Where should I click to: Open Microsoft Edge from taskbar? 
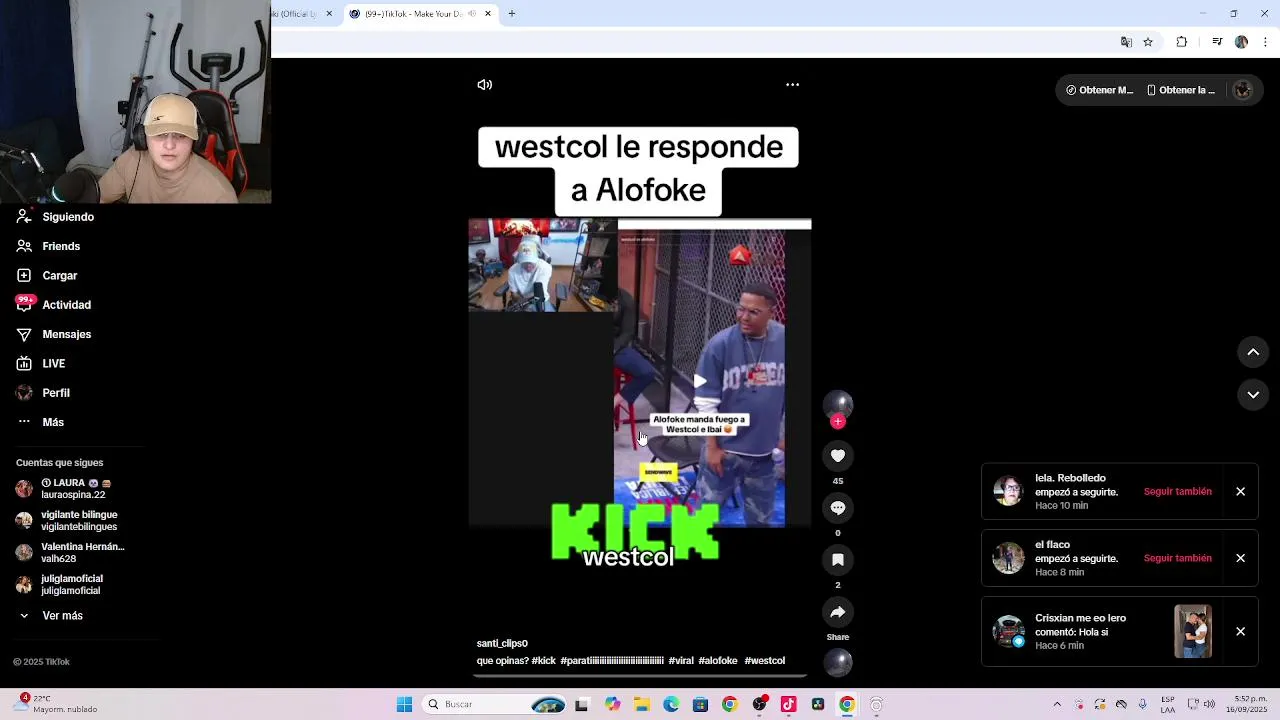671,705
